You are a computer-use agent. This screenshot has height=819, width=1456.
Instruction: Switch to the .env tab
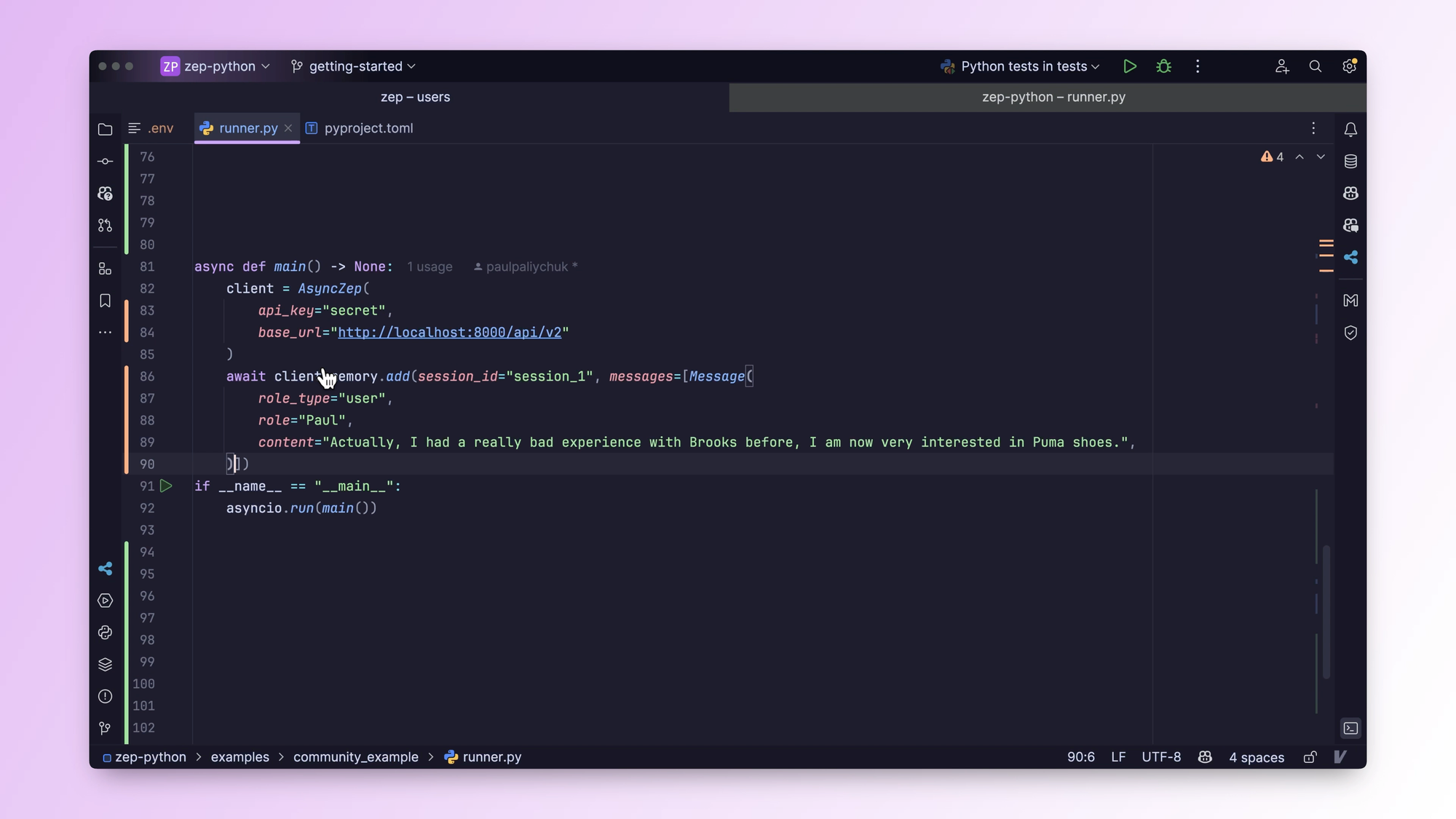(161, 128)
